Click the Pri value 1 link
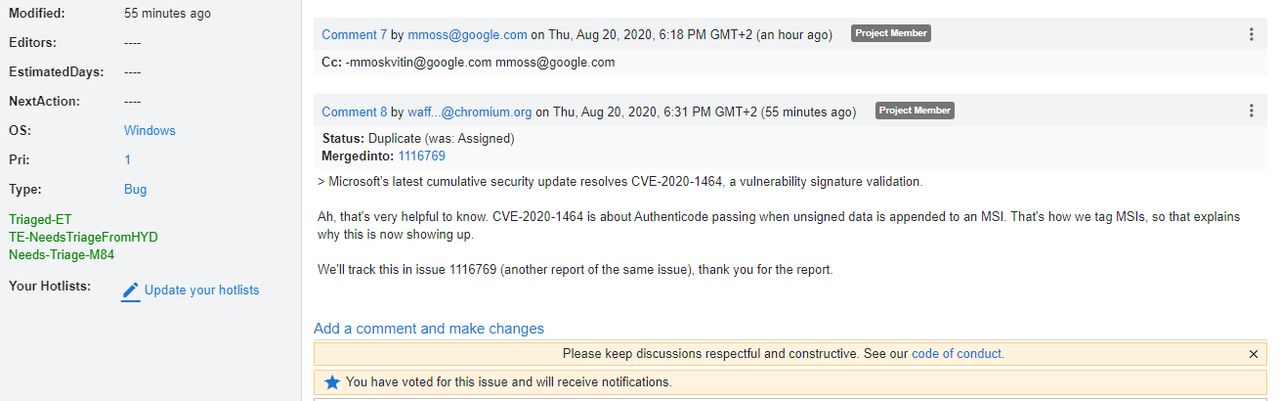 click(x=128, y=160)
